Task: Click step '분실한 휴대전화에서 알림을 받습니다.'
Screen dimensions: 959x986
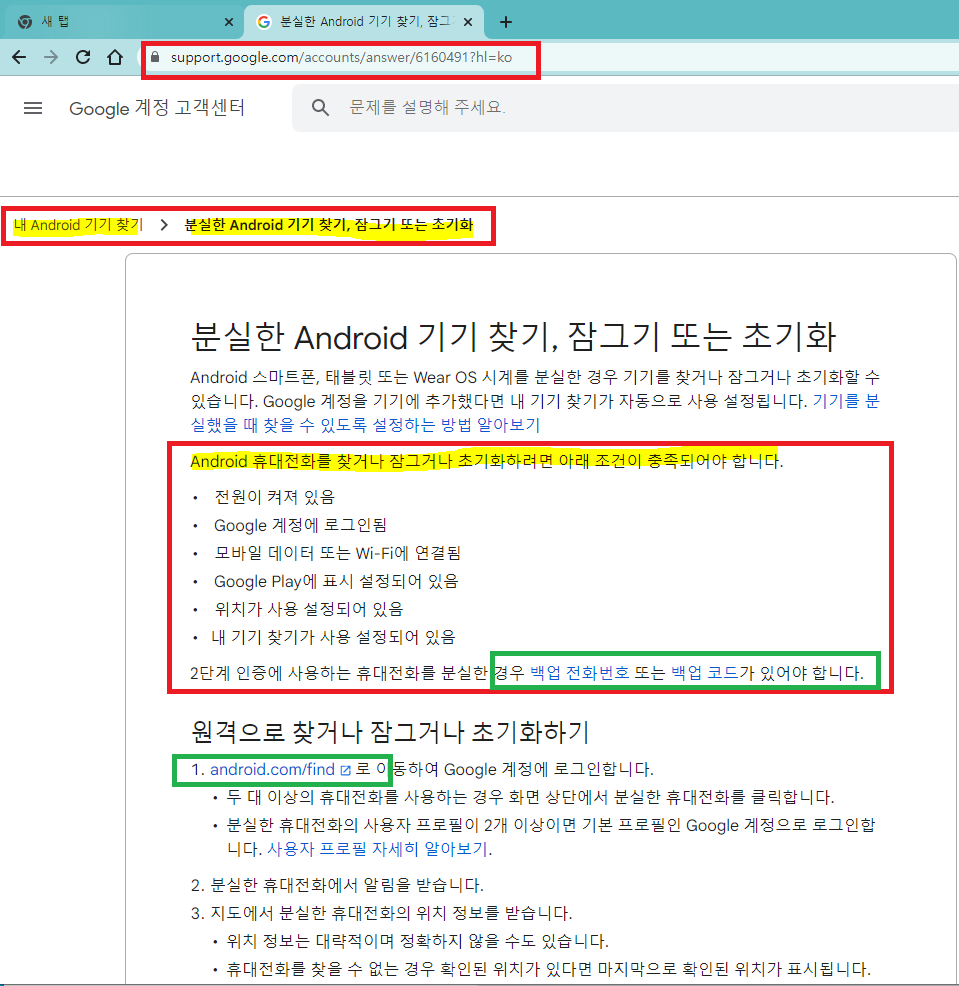Action: click(x=346, y=885)
